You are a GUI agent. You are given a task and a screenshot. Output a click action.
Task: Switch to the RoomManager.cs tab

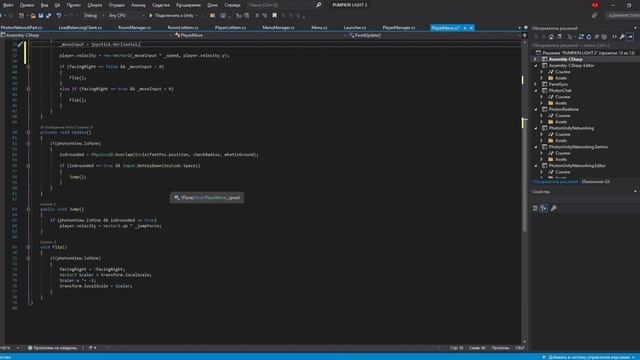click(135, 28)
